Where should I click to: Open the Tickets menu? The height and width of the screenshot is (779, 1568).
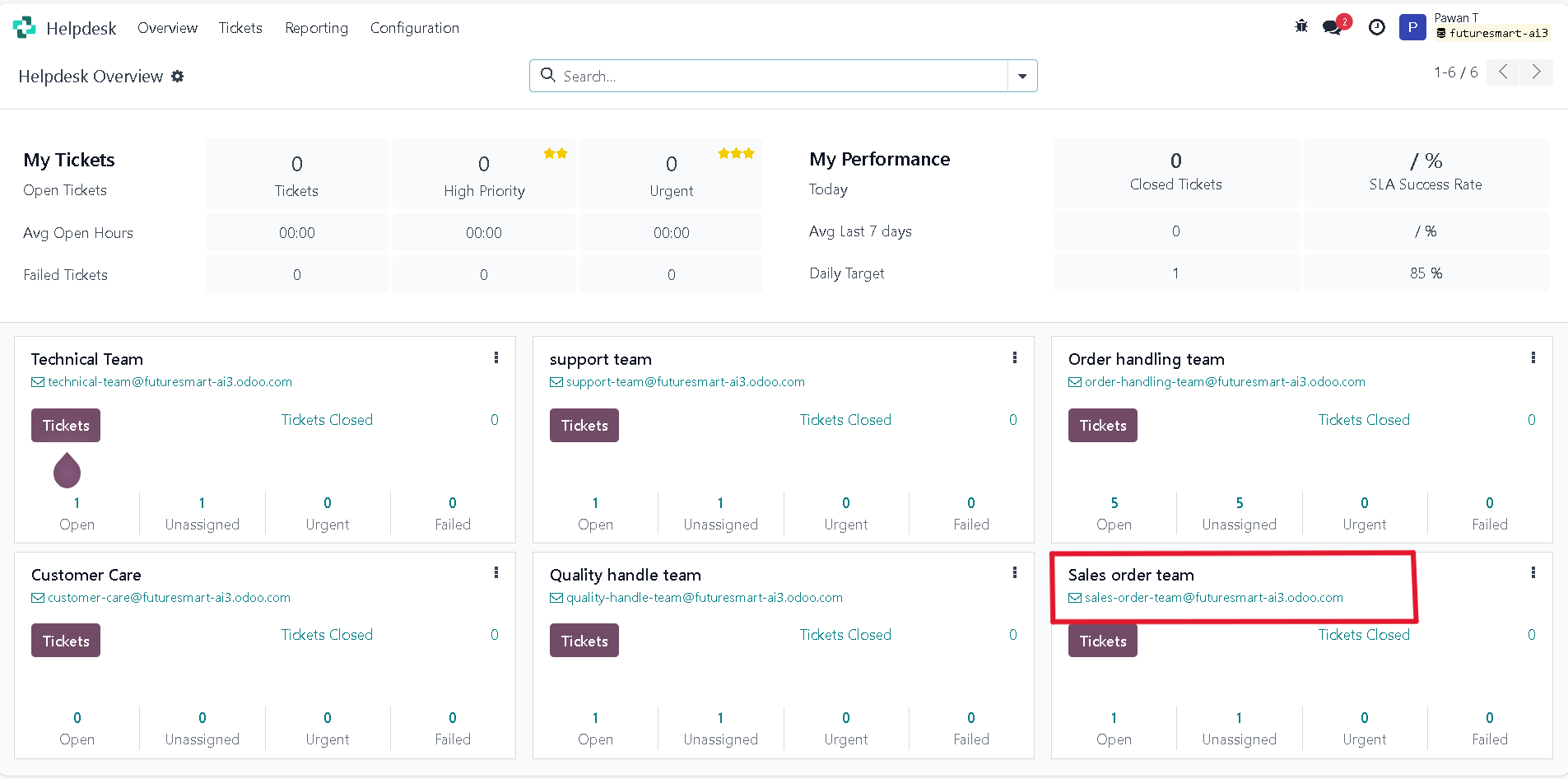pyautogui.click(x=240, y=27)
